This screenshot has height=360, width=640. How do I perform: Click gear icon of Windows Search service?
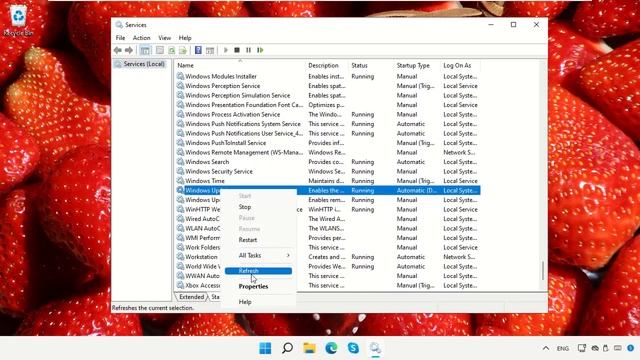(x=180, y=162)
